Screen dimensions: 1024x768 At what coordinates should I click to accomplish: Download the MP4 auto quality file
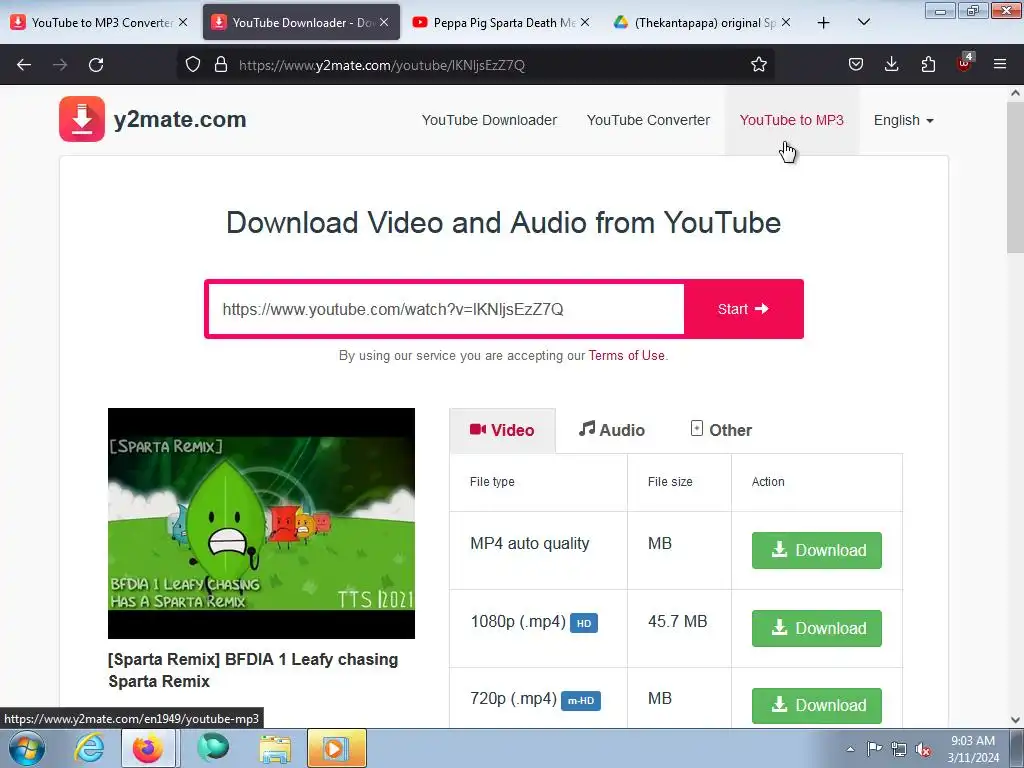coord(816,551)
